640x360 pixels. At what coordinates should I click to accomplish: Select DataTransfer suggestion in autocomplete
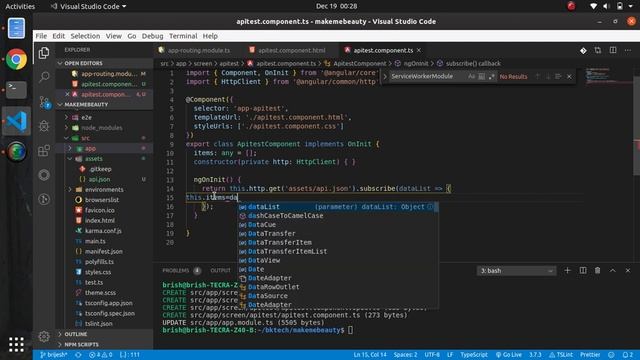338,233
